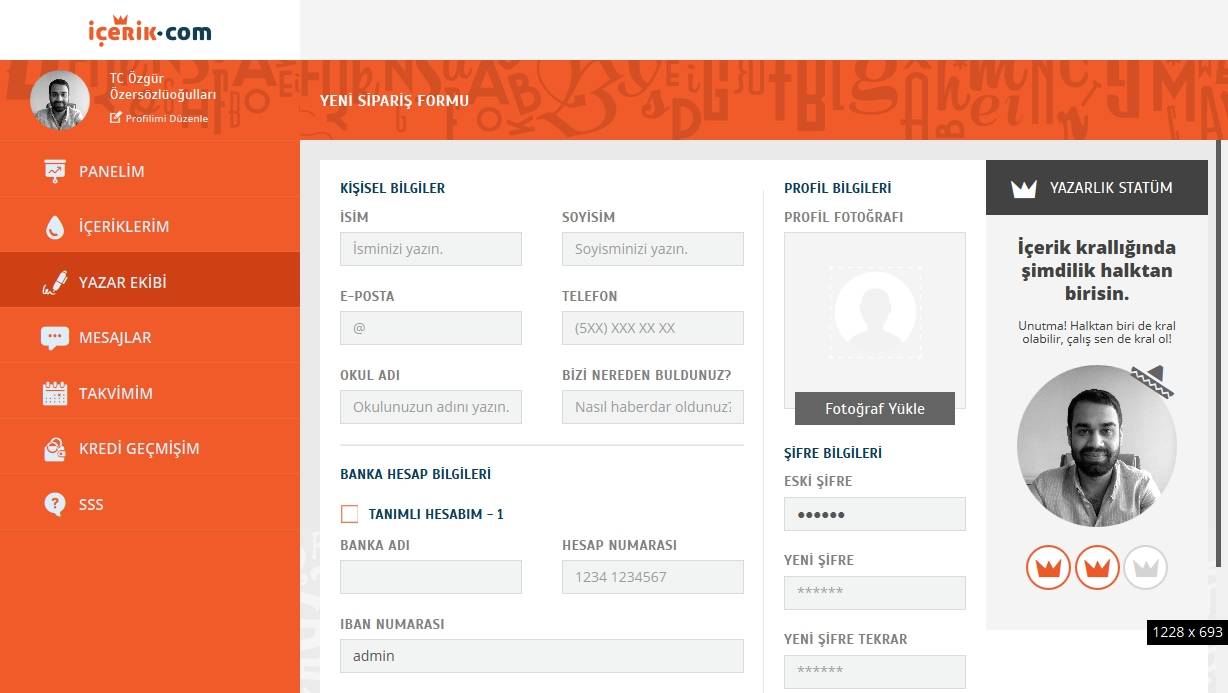Open help using the SSS question mark icon
This screenshot has width=1228, height=693.
click(57, 503)
